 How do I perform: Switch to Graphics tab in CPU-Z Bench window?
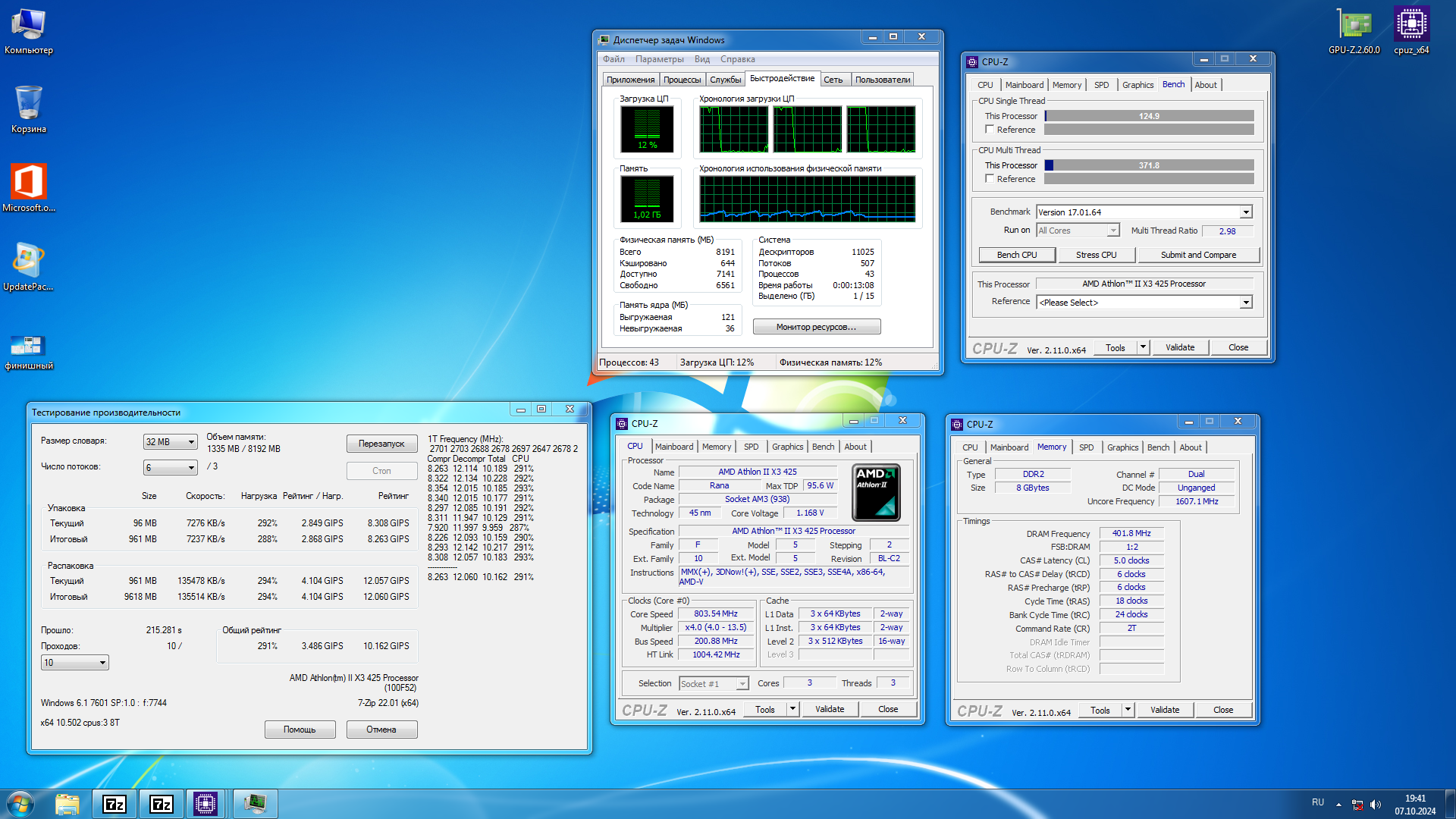click(x=1137, y=85)
